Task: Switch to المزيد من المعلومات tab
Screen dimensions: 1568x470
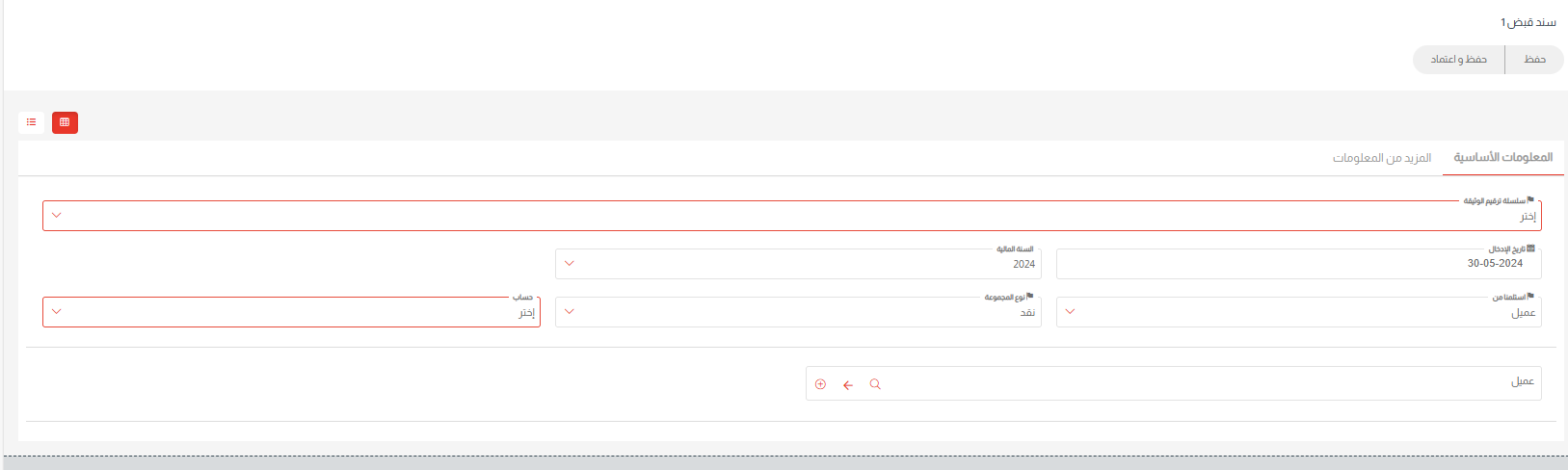Action: [x=1381, y=158]
